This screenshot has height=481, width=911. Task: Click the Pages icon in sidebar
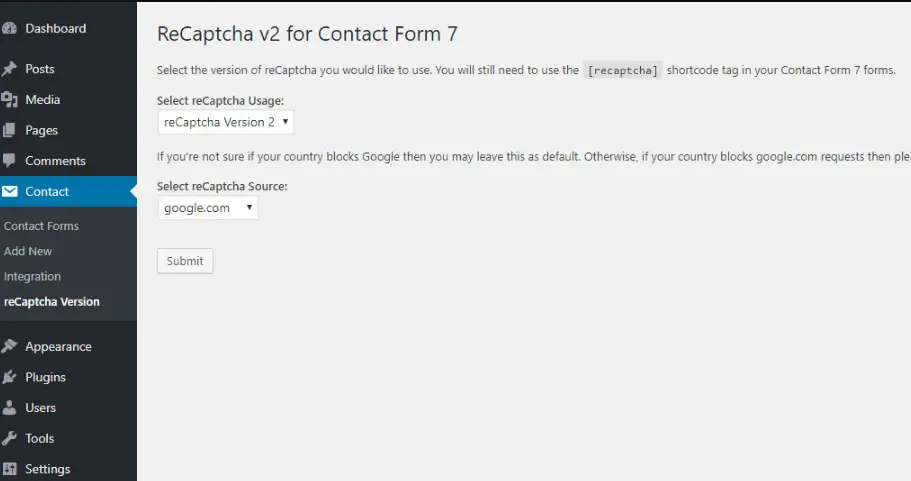click(x=9, y=130)
